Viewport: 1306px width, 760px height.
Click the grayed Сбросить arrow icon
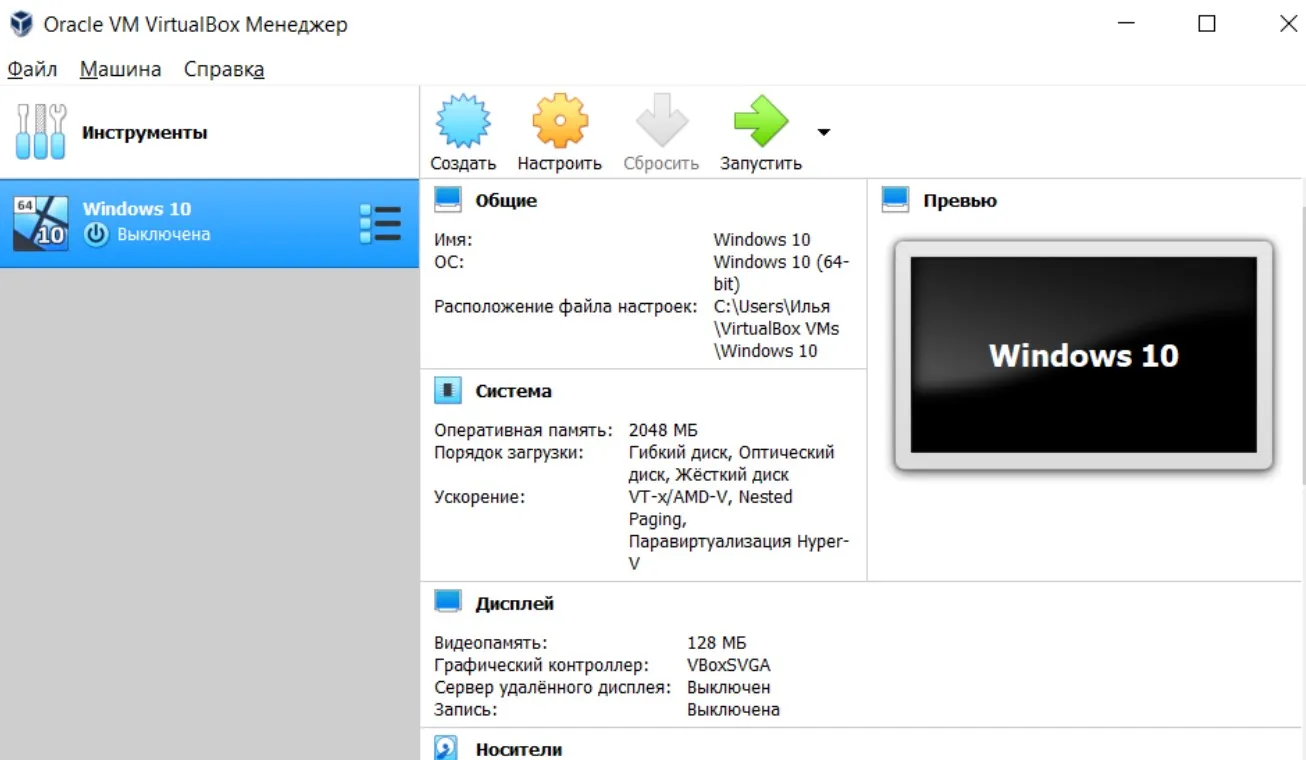(x=662, y=122)
